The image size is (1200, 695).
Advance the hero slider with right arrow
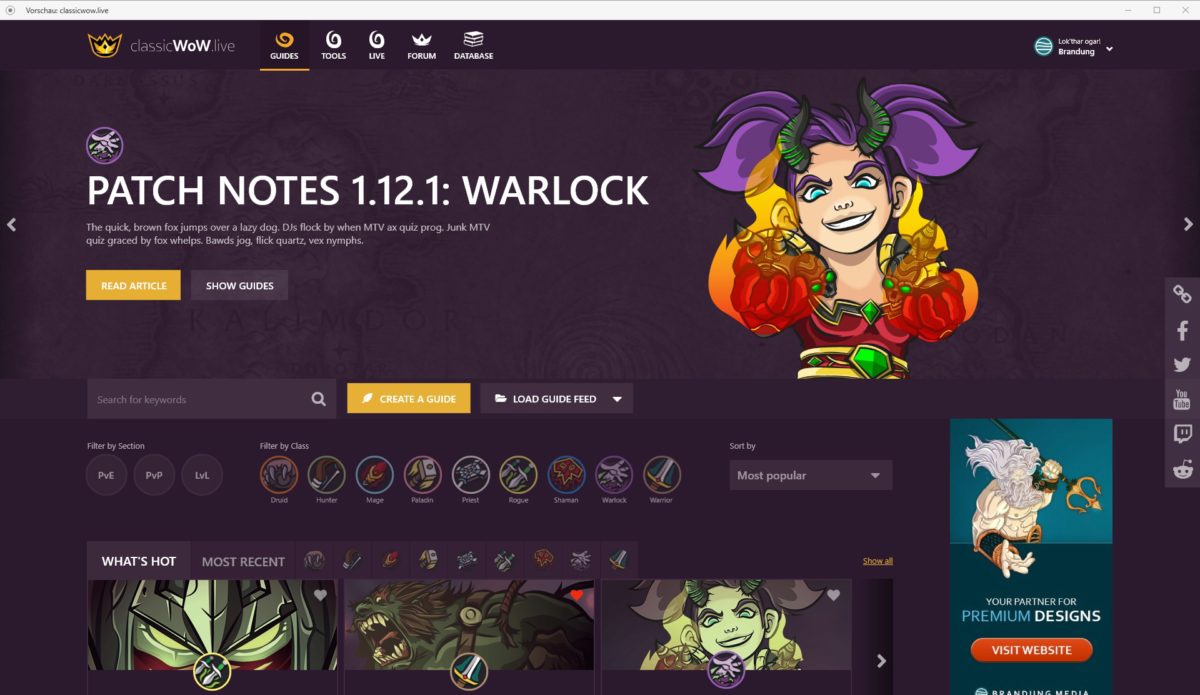pos(1188,225)
